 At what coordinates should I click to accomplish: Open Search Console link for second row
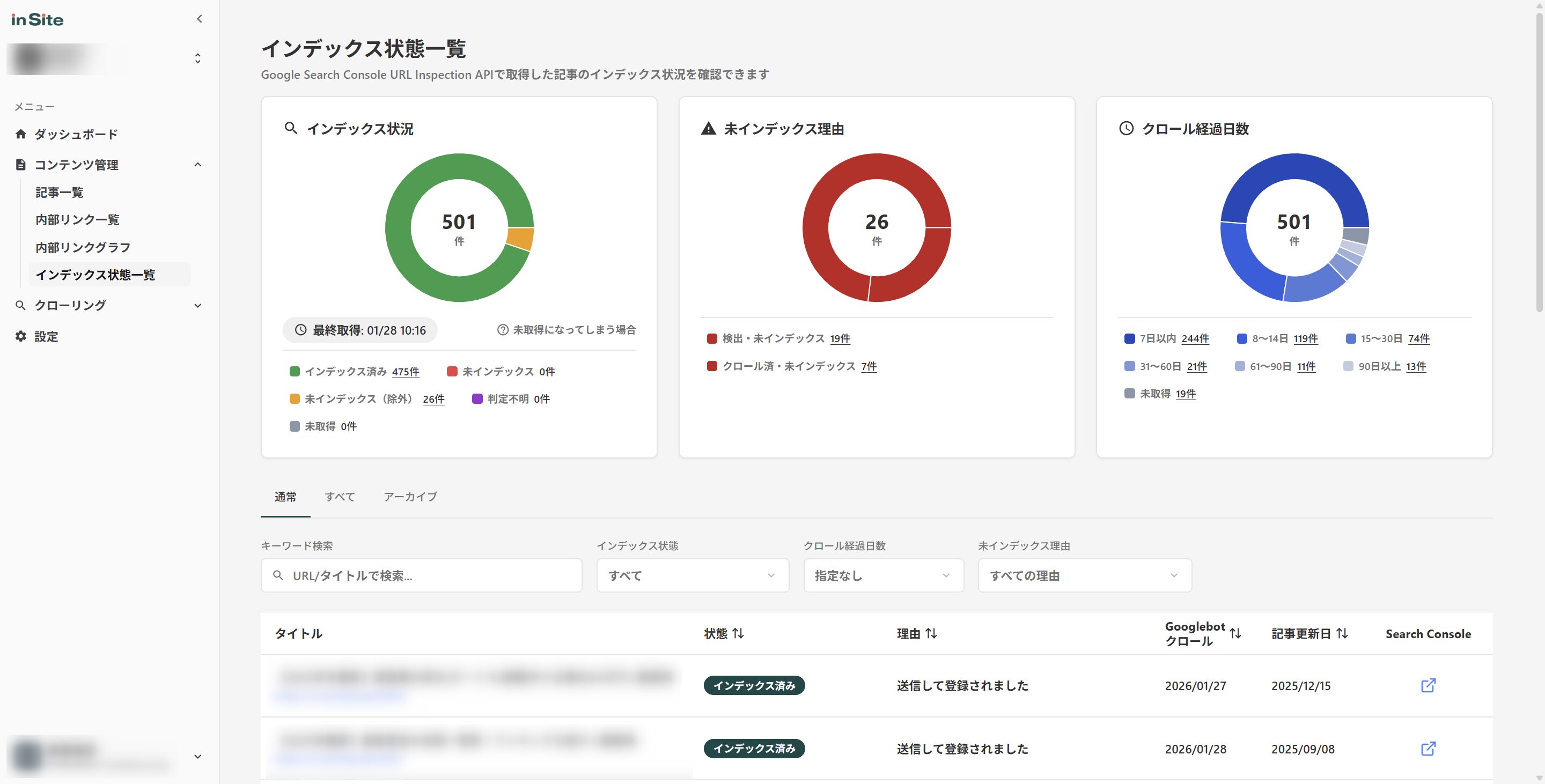[x=1428, y=749]
